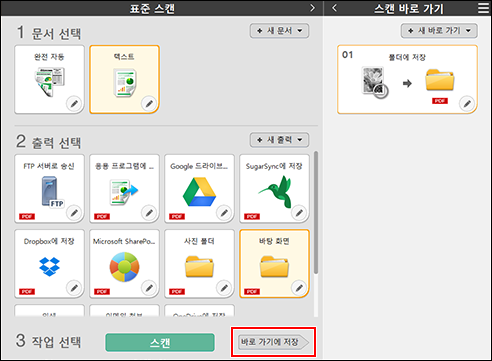Image resolution: width=492 pixels, height=361 pixels.
Task: Click the output list vertical scrollbar
Action: [316, 212]
